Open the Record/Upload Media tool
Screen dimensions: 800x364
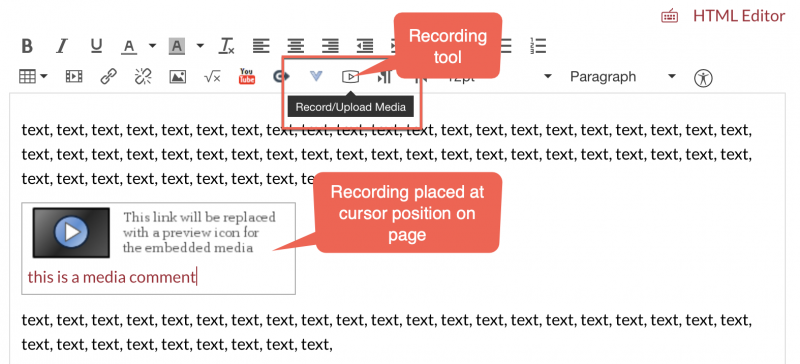[x=351, y=77]
